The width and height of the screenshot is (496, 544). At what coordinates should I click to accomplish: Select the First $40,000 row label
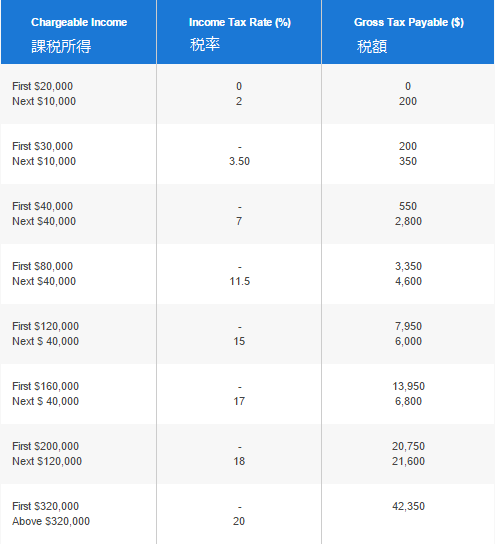42,206
